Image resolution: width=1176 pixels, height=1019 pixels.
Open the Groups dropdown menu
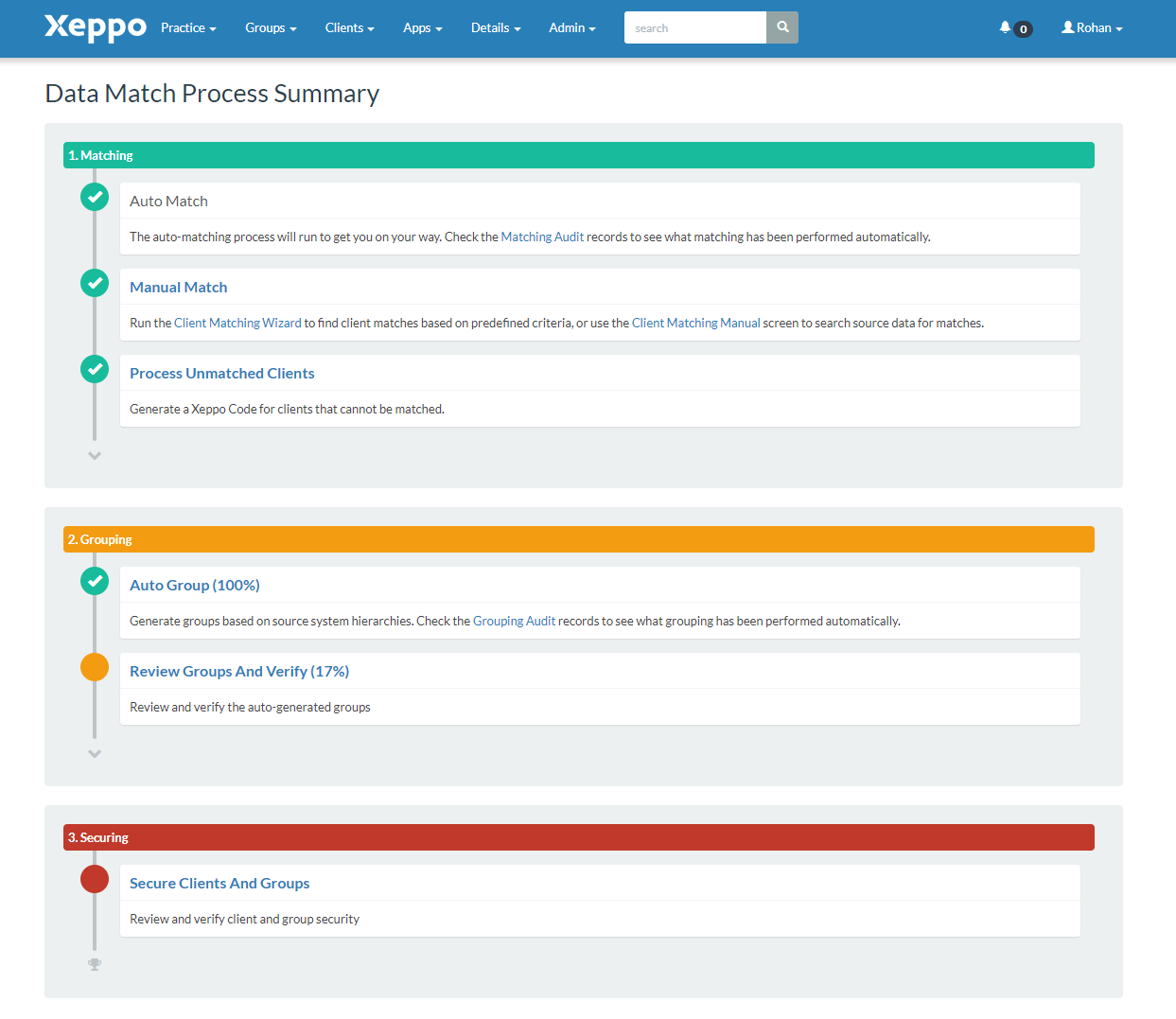click(x=271, y=28)
